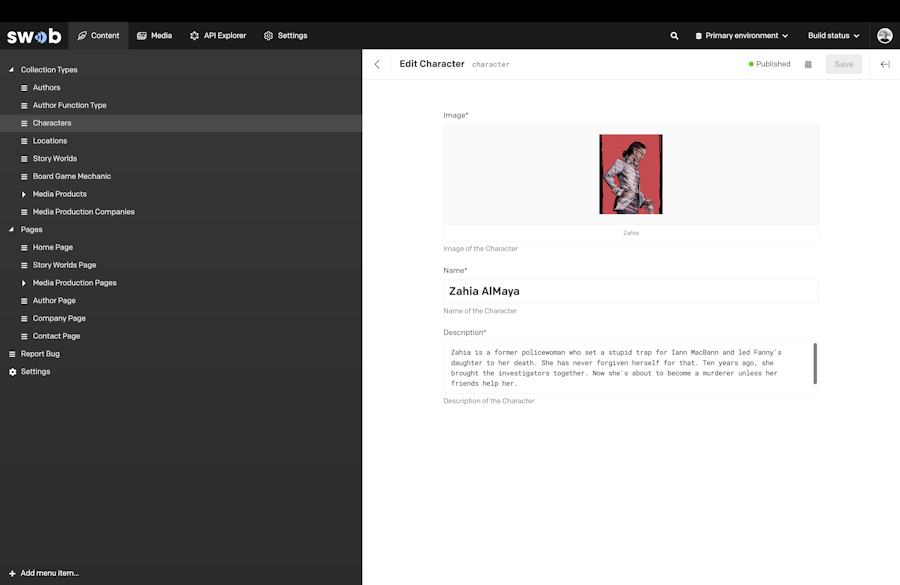Open the Home Page entry
Image resolution: width=900 pixels, height=585 pixels.
[x=53, y=247]
